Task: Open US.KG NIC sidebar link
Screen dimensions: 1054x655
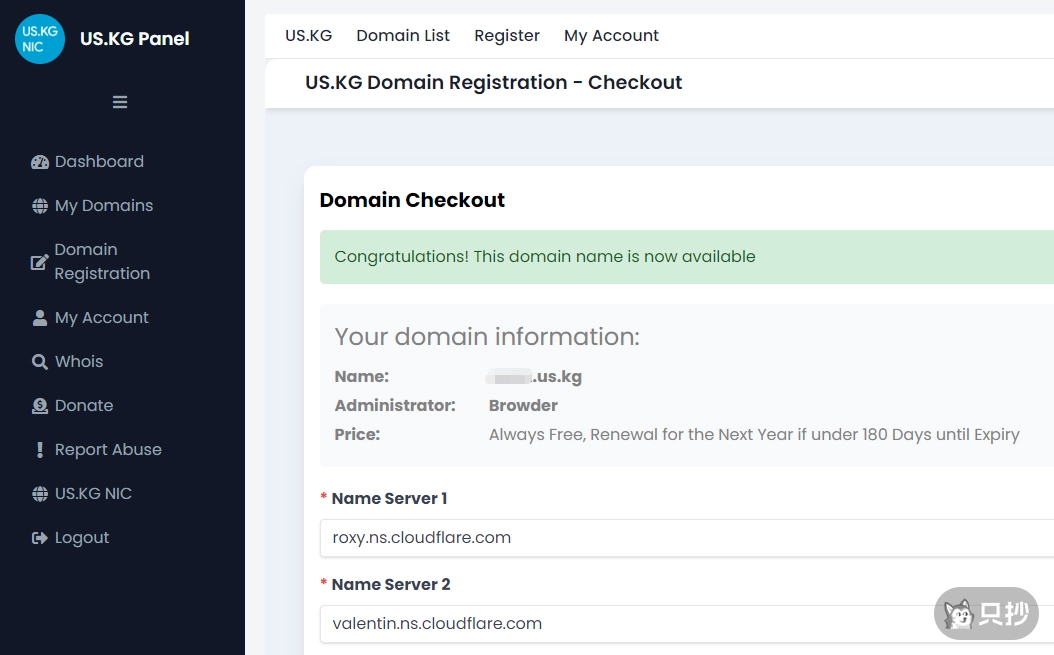Action: click(93, 494)
